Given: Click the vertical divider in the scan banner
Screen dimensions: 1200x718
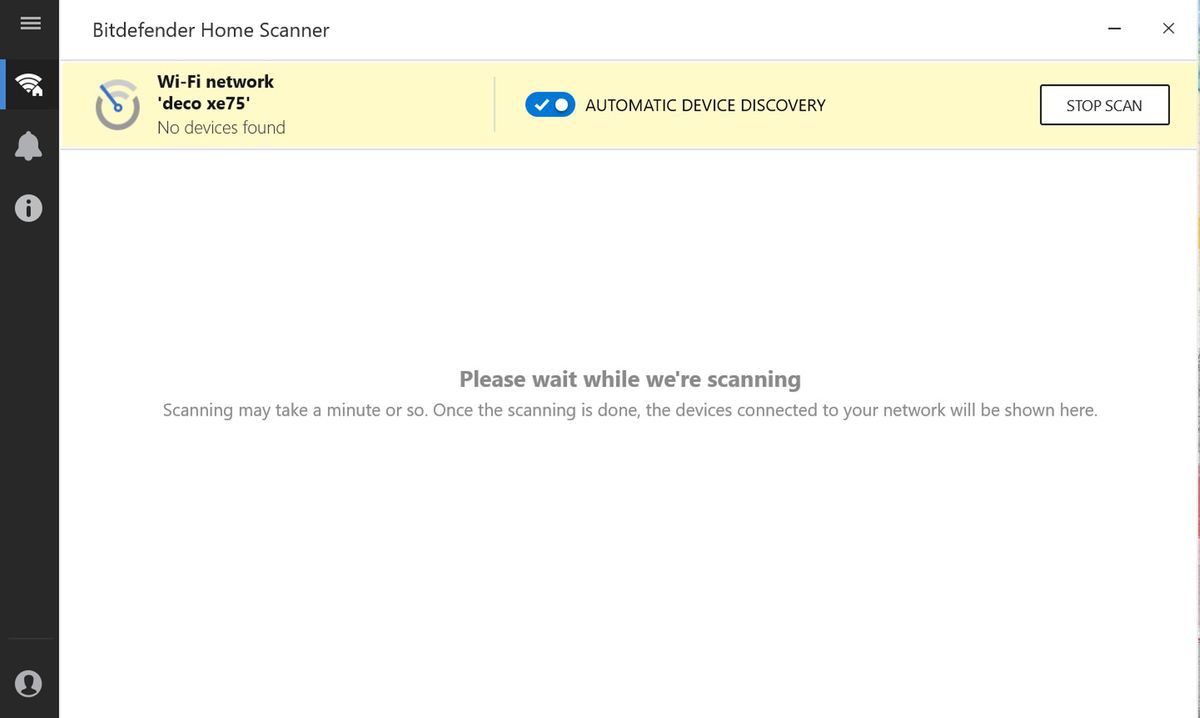Looking at the screenshot, I should (x=495, y=105).
